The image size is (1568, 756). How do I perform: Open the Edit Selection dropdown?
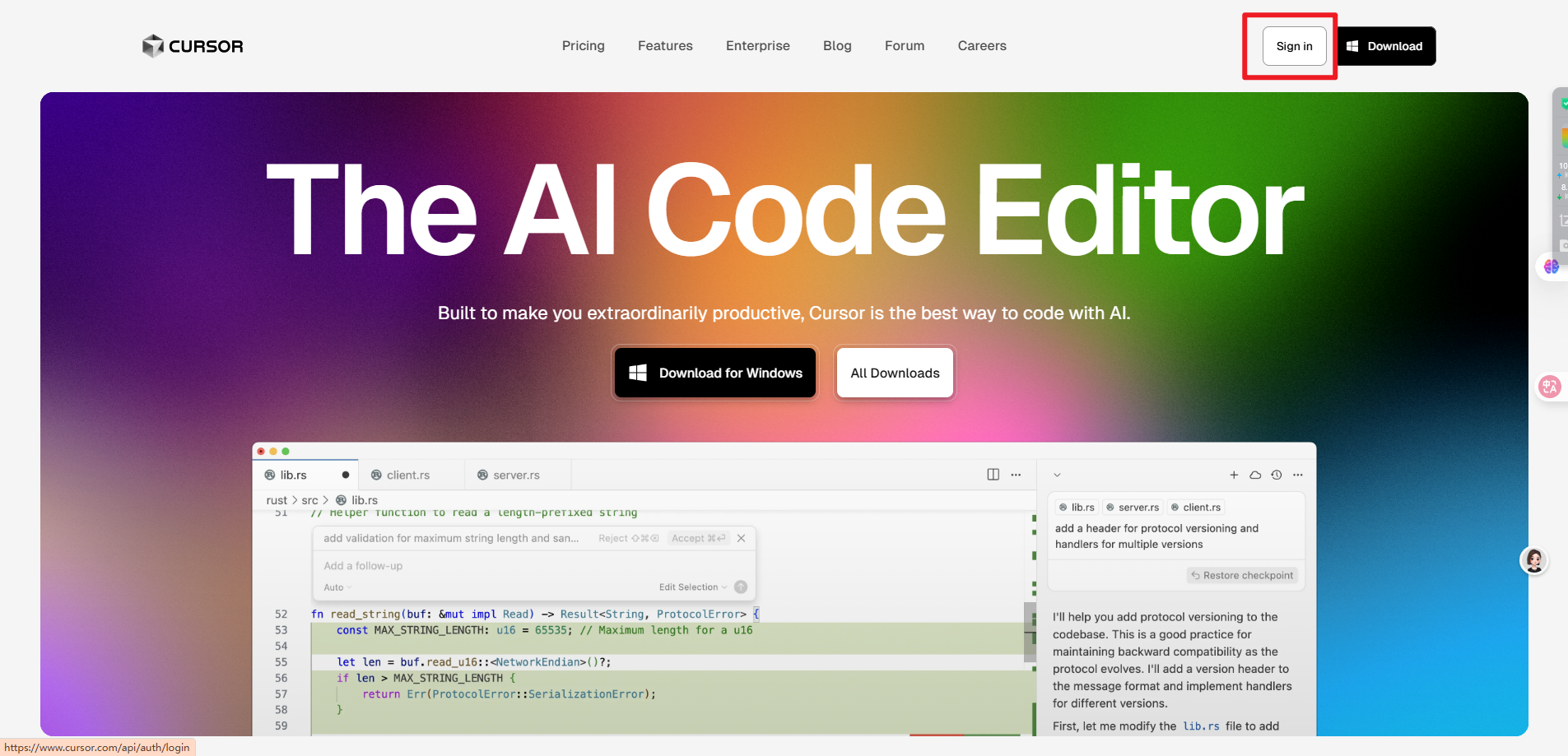[693, 587]
